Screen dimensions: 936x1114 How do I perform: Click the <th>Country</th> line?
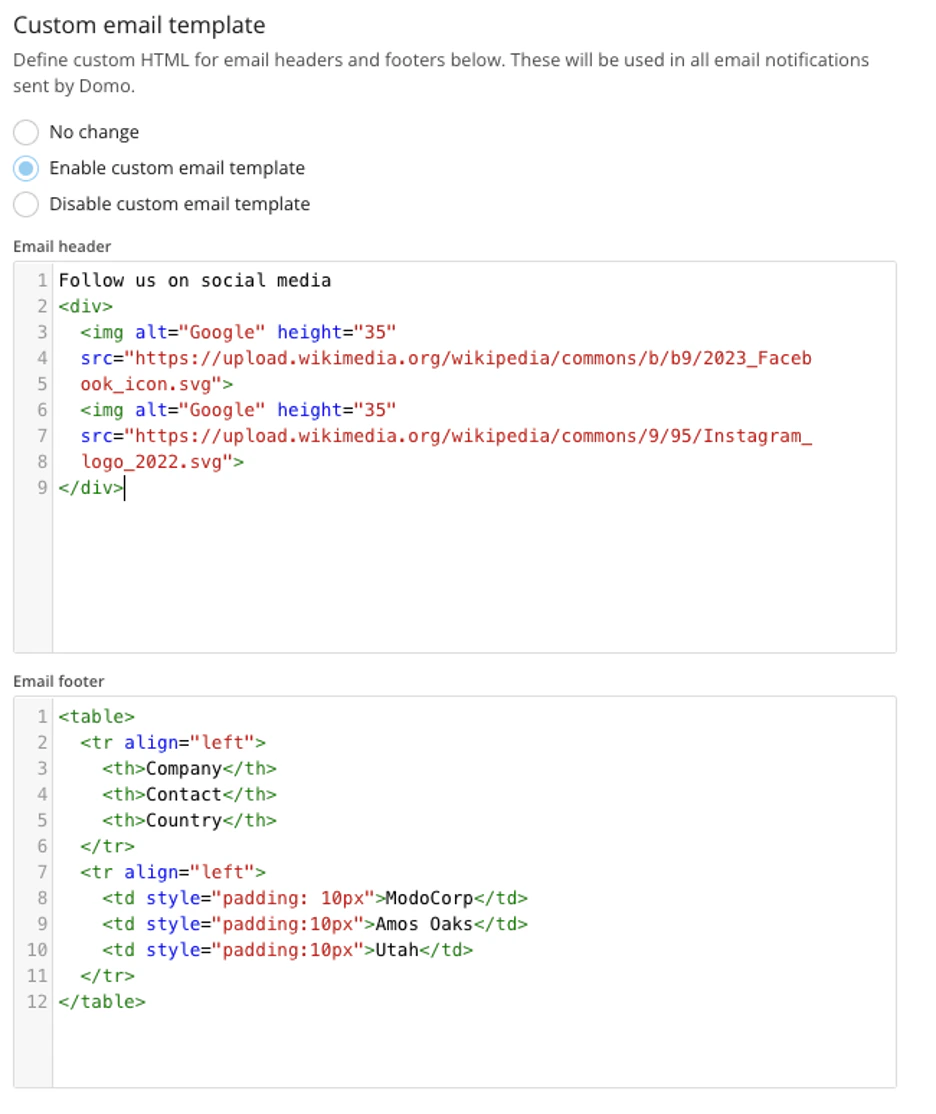[x=189, y=821]
